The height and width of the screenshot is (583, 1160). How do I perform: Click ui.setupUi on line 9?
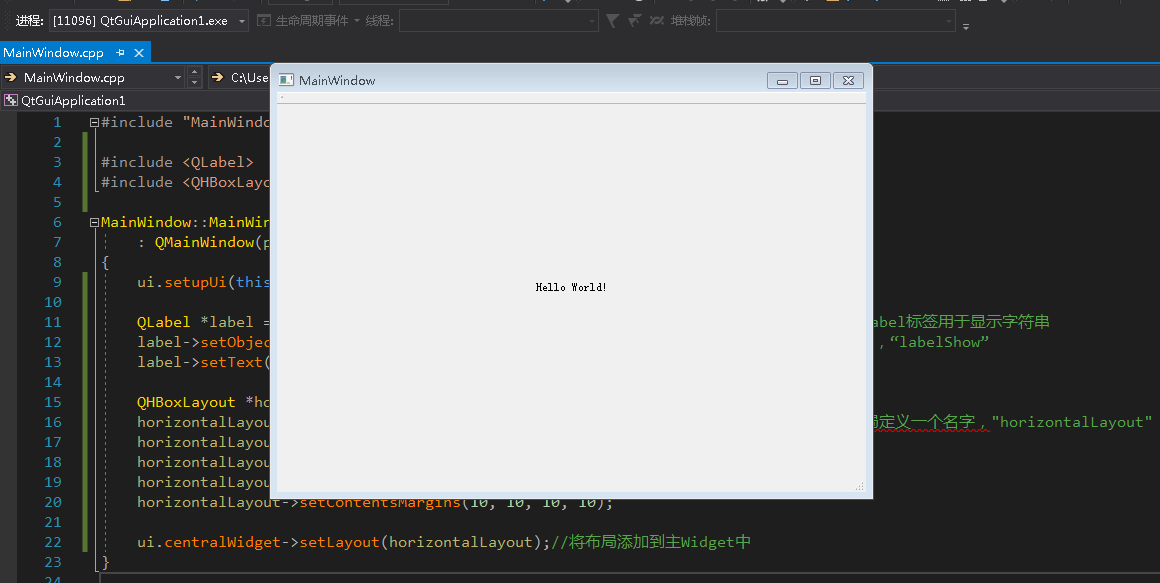pos(181,282)
